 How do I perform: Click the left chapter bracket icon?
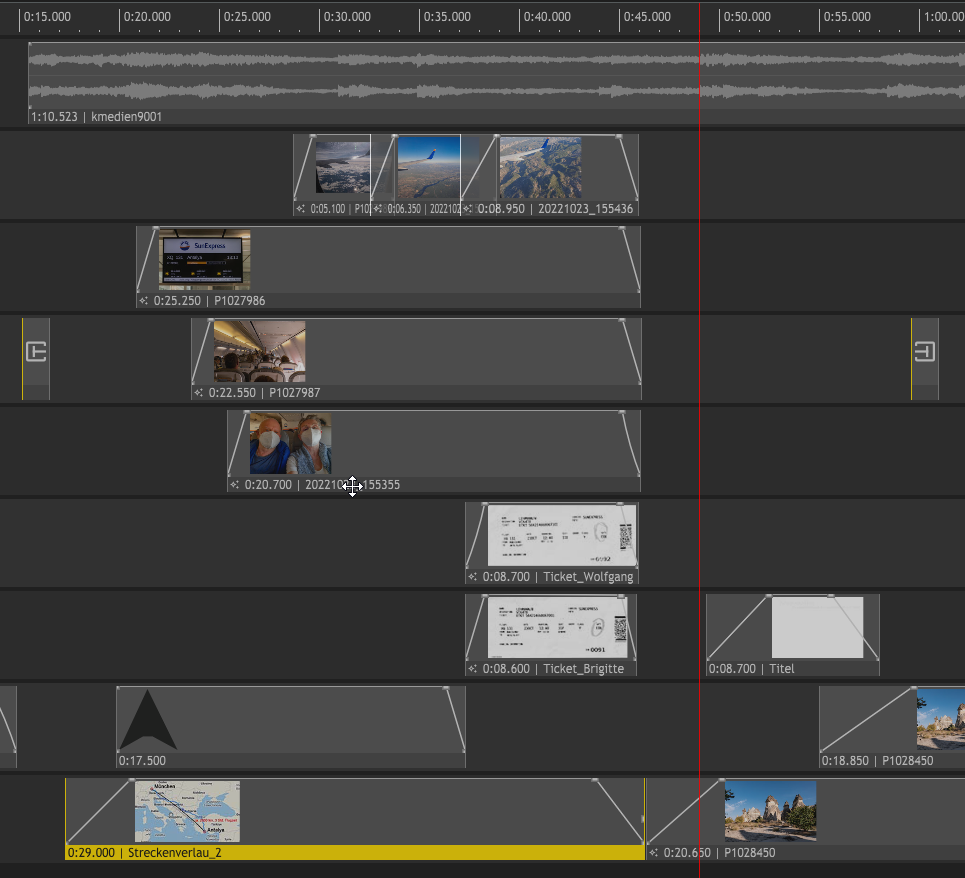tap(36, 352)
